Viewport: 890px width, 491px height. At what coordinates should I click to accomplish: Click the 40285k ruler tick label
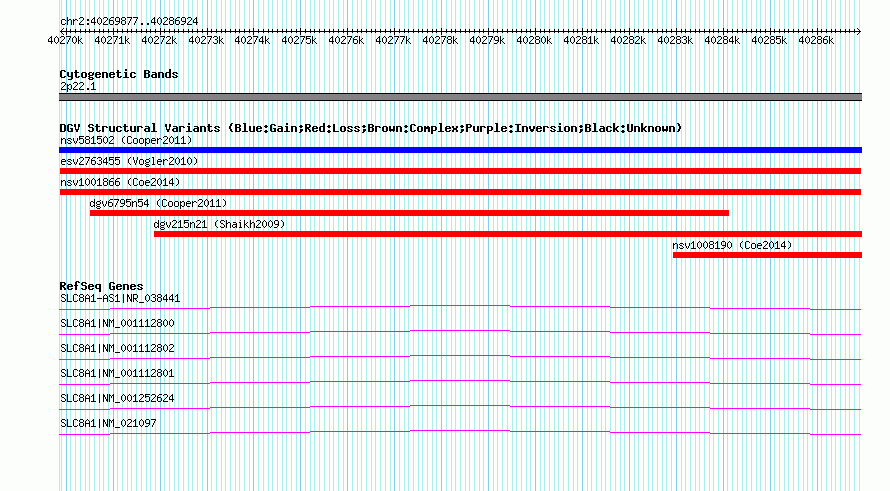point(769,40)
